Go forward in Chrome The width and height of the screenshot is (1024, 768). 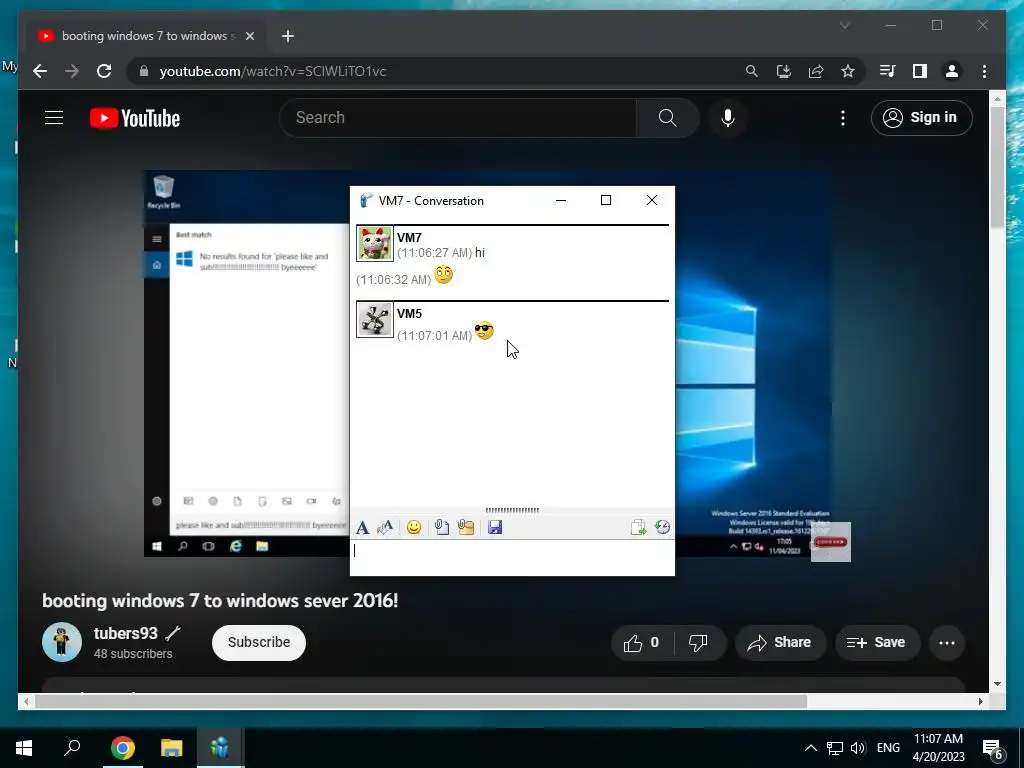pos(72,71)
